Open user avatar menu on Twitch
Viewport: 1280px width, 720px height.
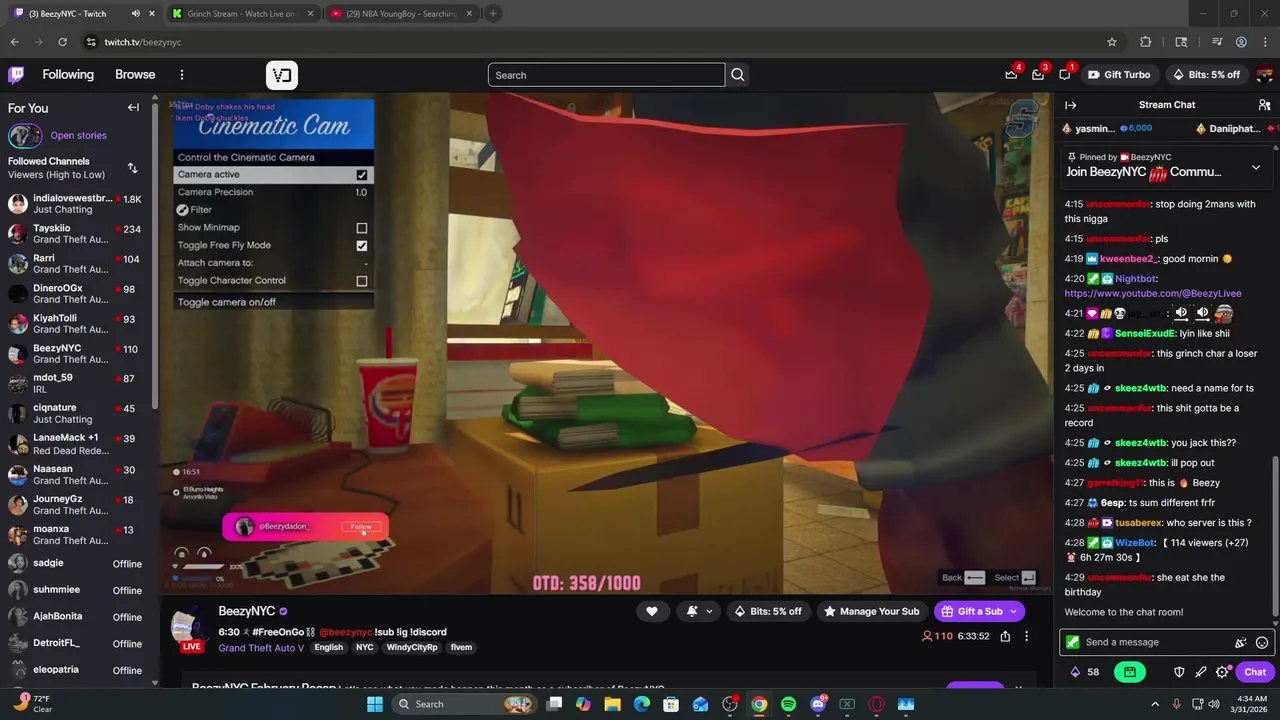click(1265, 75)
